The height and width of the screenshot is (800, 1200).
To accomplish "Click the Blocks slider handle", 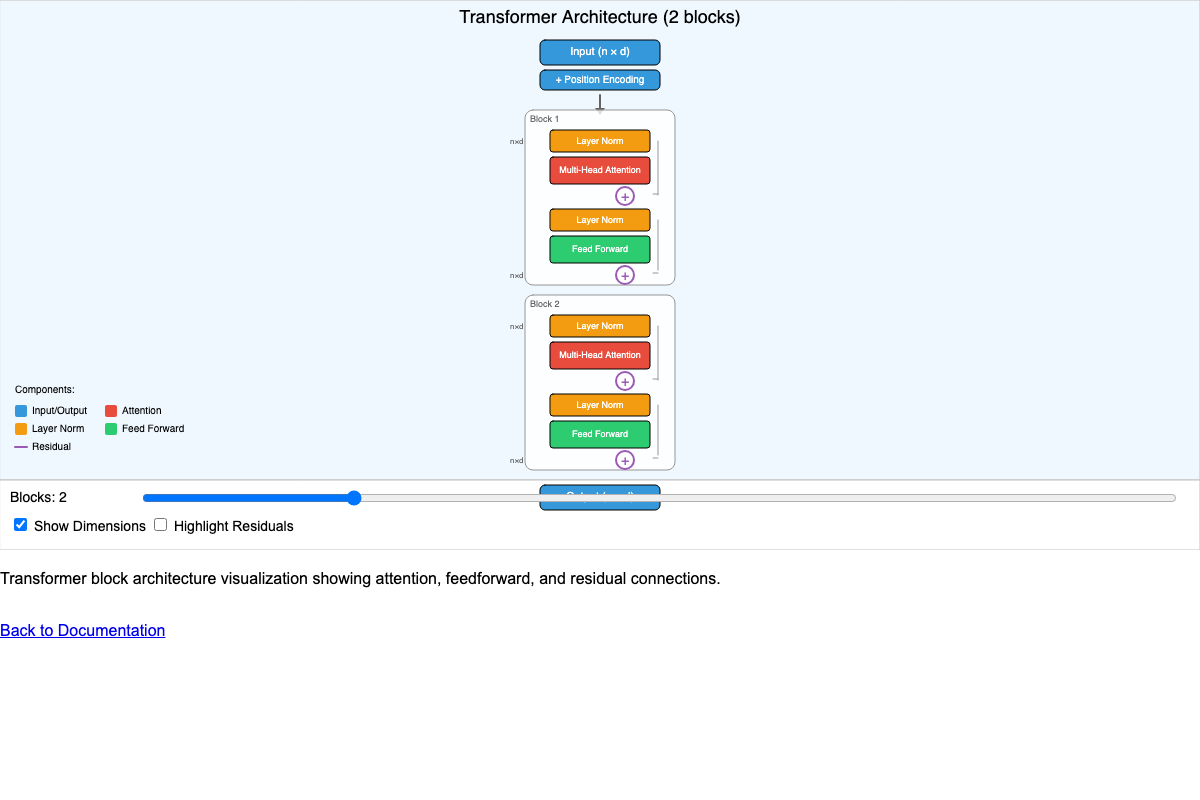I will click(353, 498).
